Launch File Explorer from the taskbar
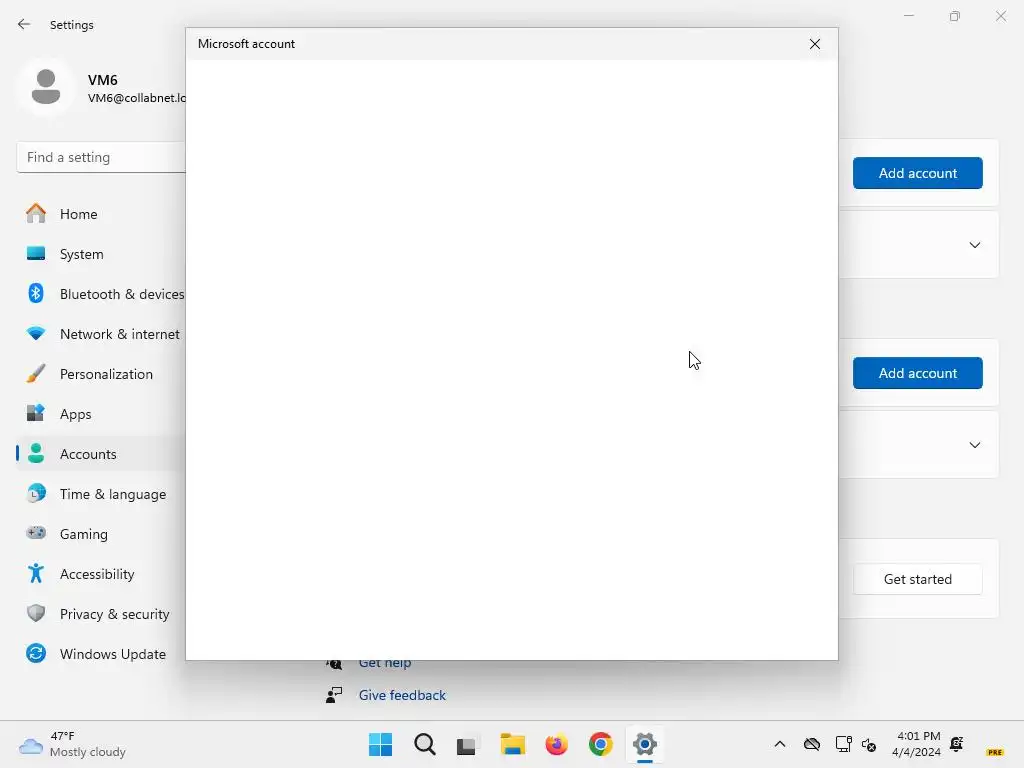This screenshot has height=768, width=1024. 513,744
